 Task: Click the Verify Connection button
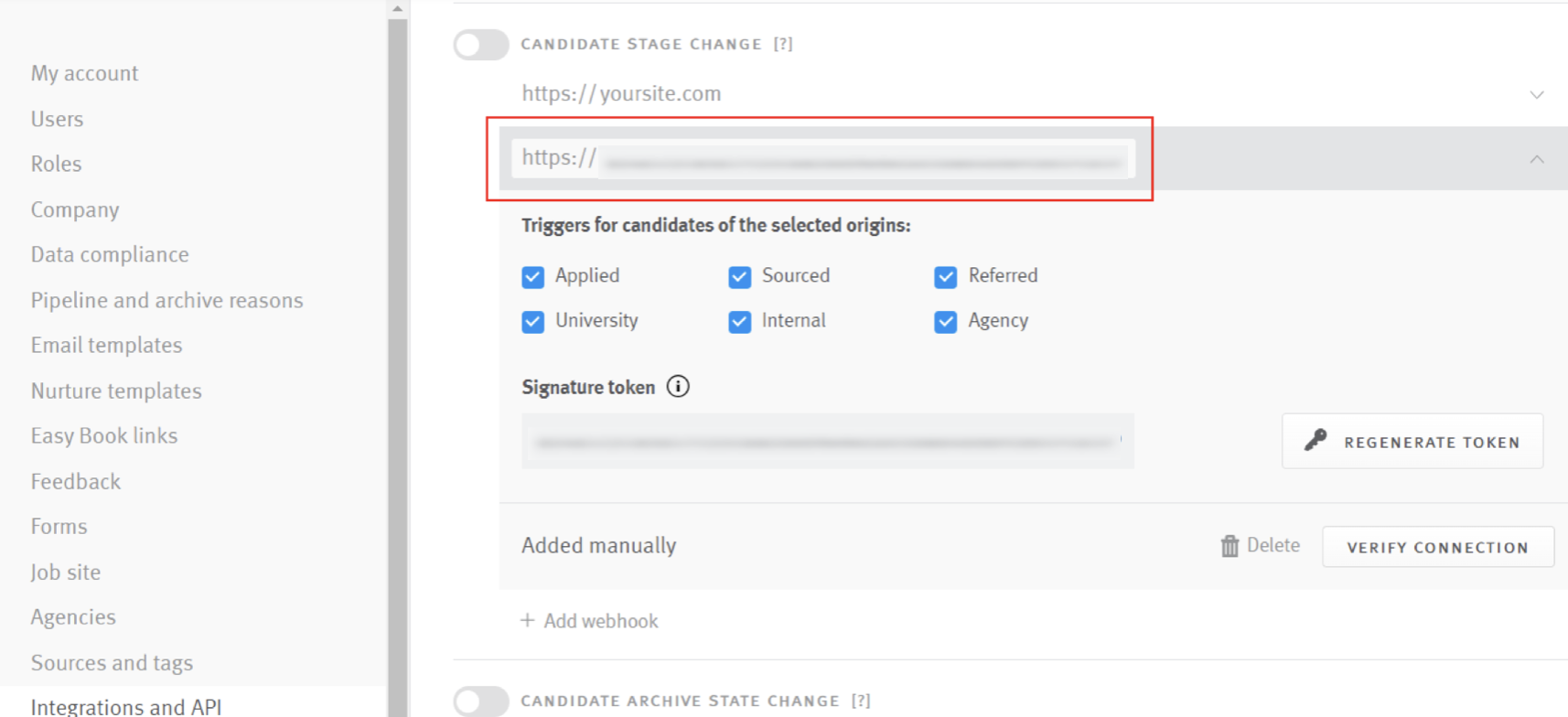(1437, 546)
